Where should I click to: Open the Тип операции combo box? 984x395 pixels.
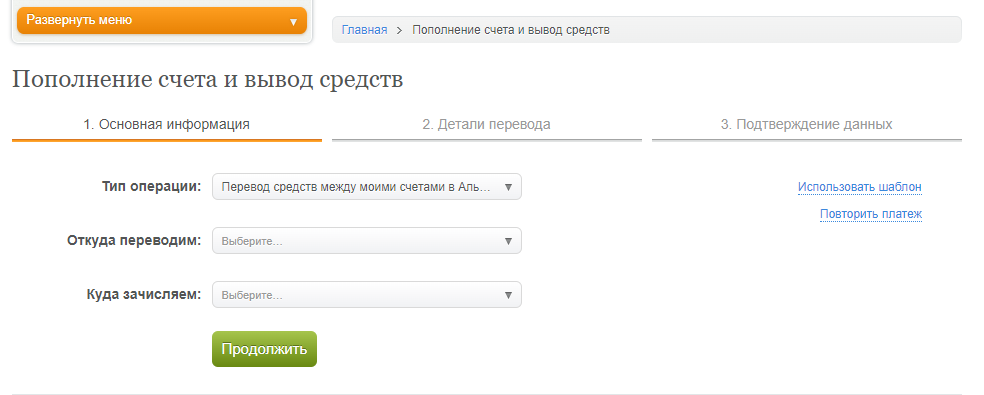click(366, 187)
